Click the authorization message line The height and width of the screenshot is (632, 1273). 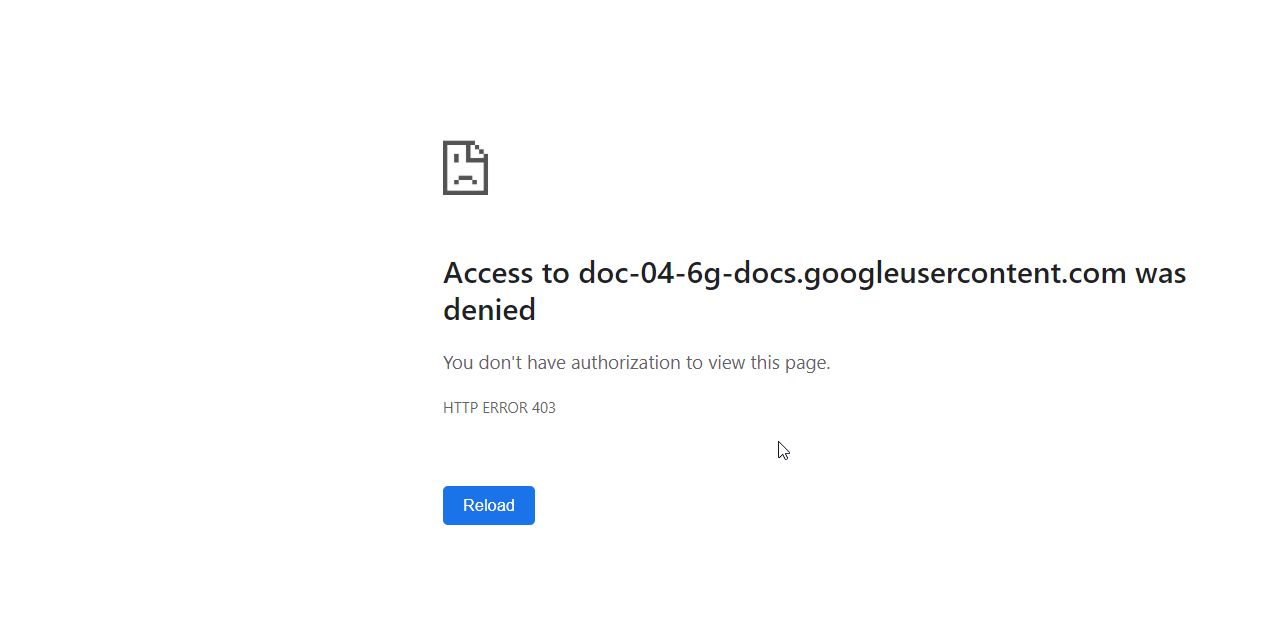coord(636,362)
